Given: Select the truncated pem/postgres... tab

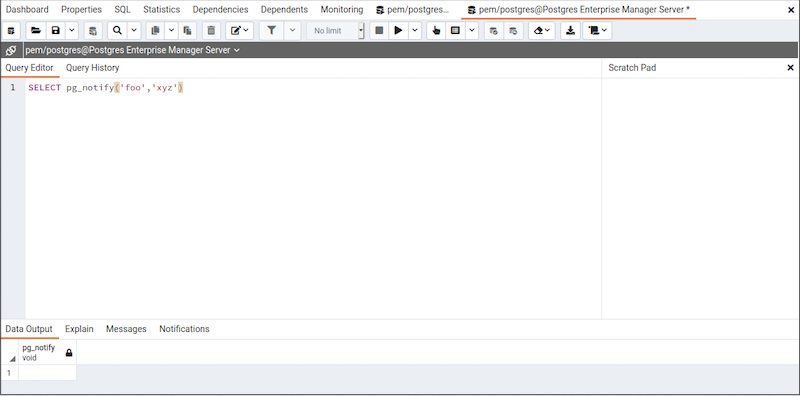Looking at the screenshot, I should tap(413, 9).
